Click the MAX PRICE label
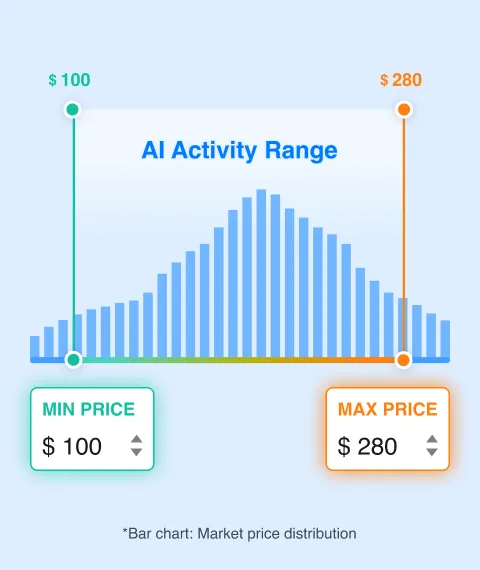480x570 pixels. pos(388,409)
